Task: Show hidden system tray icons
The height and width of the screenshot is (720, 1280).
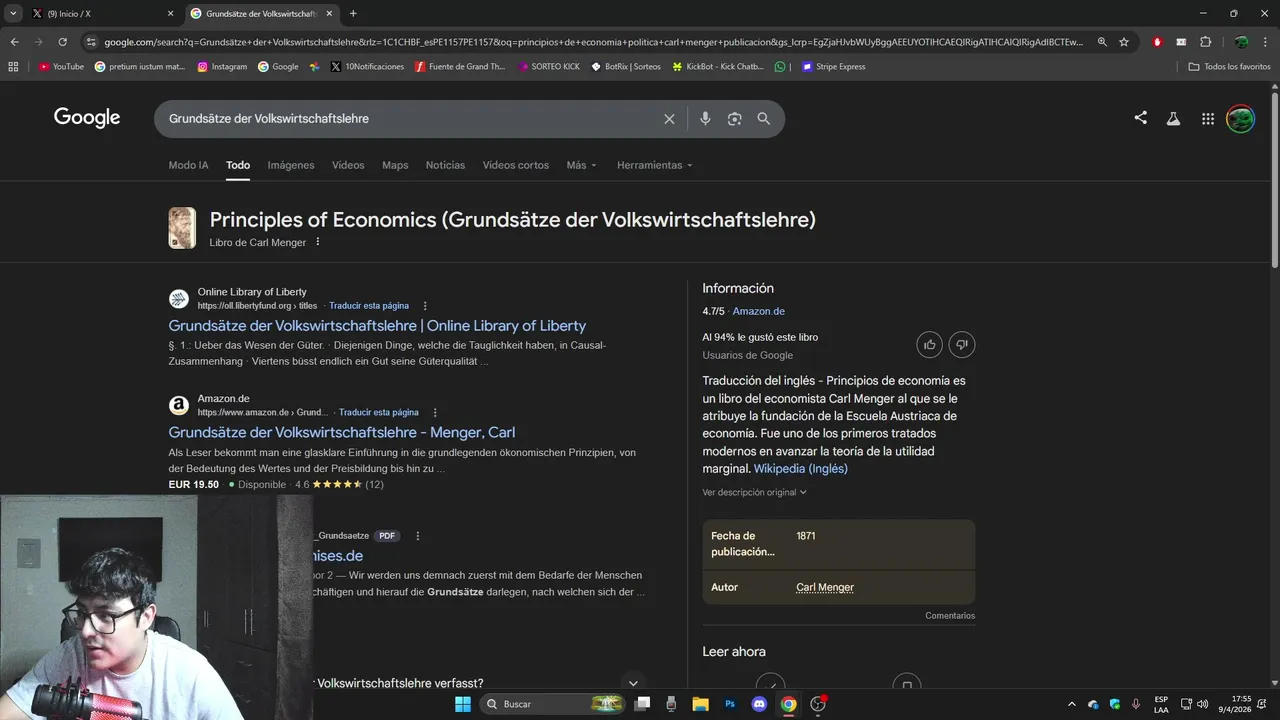Action: pos(1072,704)
